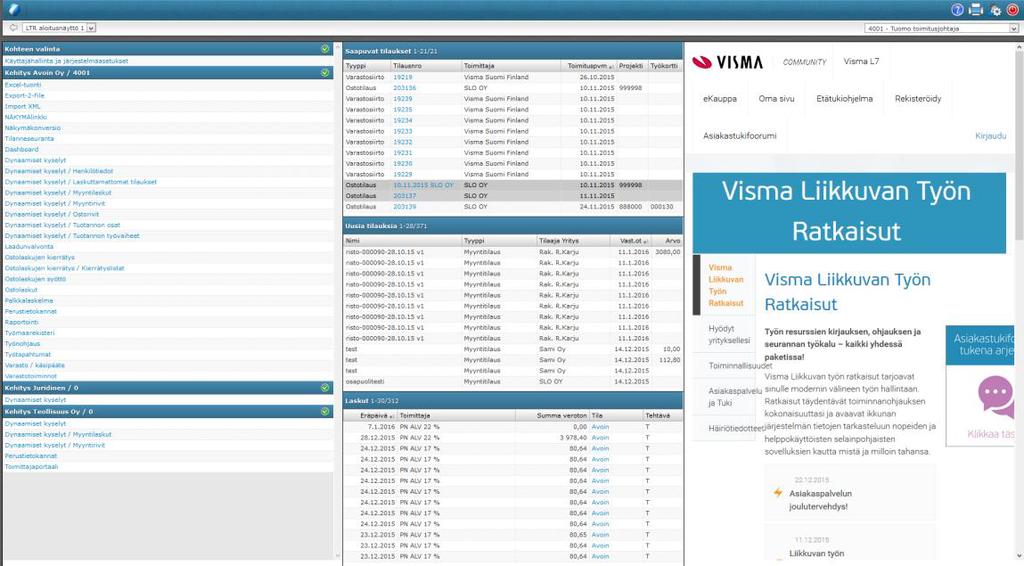Viewport: 1024px width, 566px height.
Task: Open Ostolaskujen kierrätys / Kierrätyslistat link
Action: pyautogui.click(x=65, y=268)
